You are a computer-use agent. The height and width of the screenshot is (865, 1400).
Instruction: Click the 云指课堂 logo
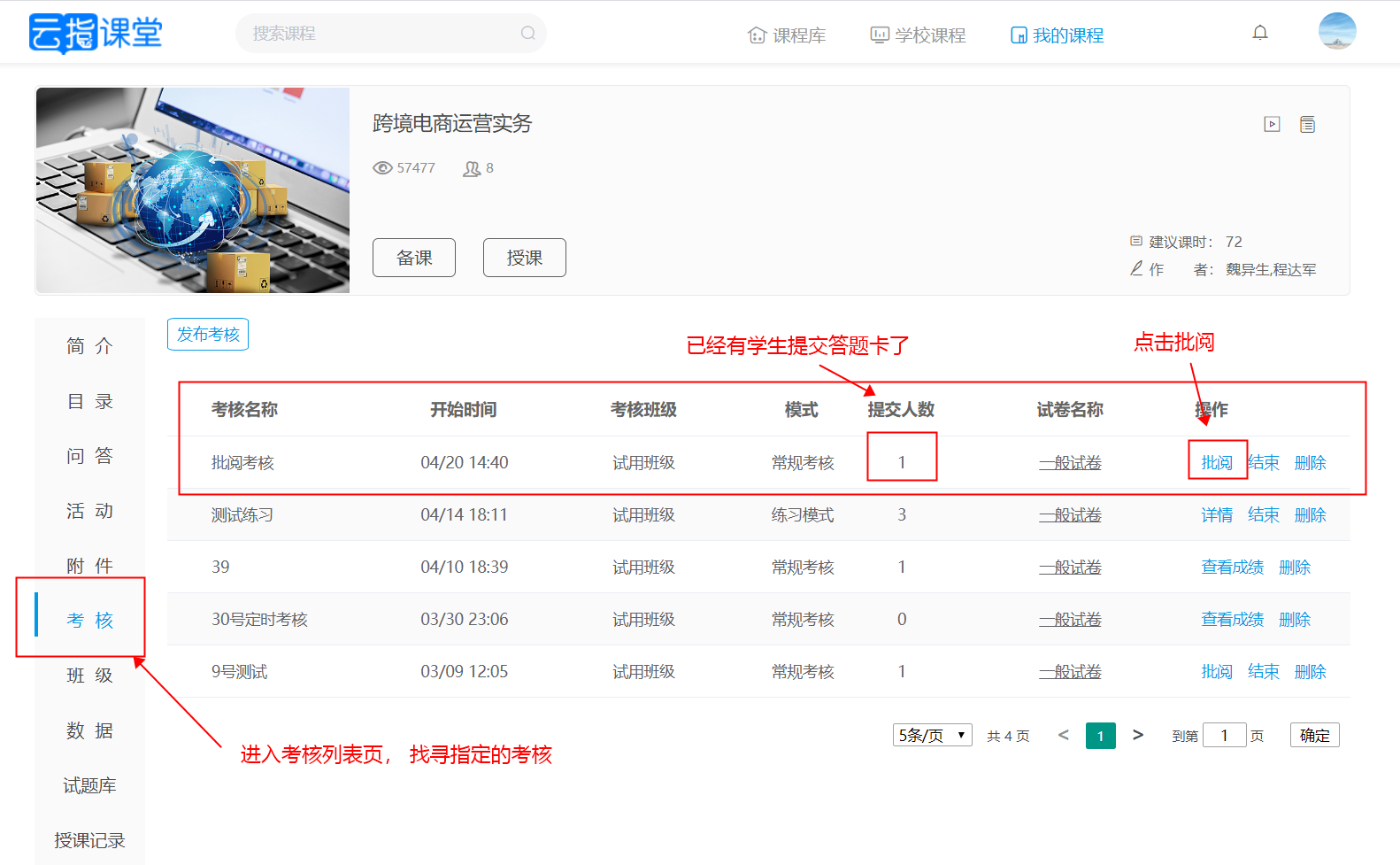pyautogui.click(x=96, y=34)
